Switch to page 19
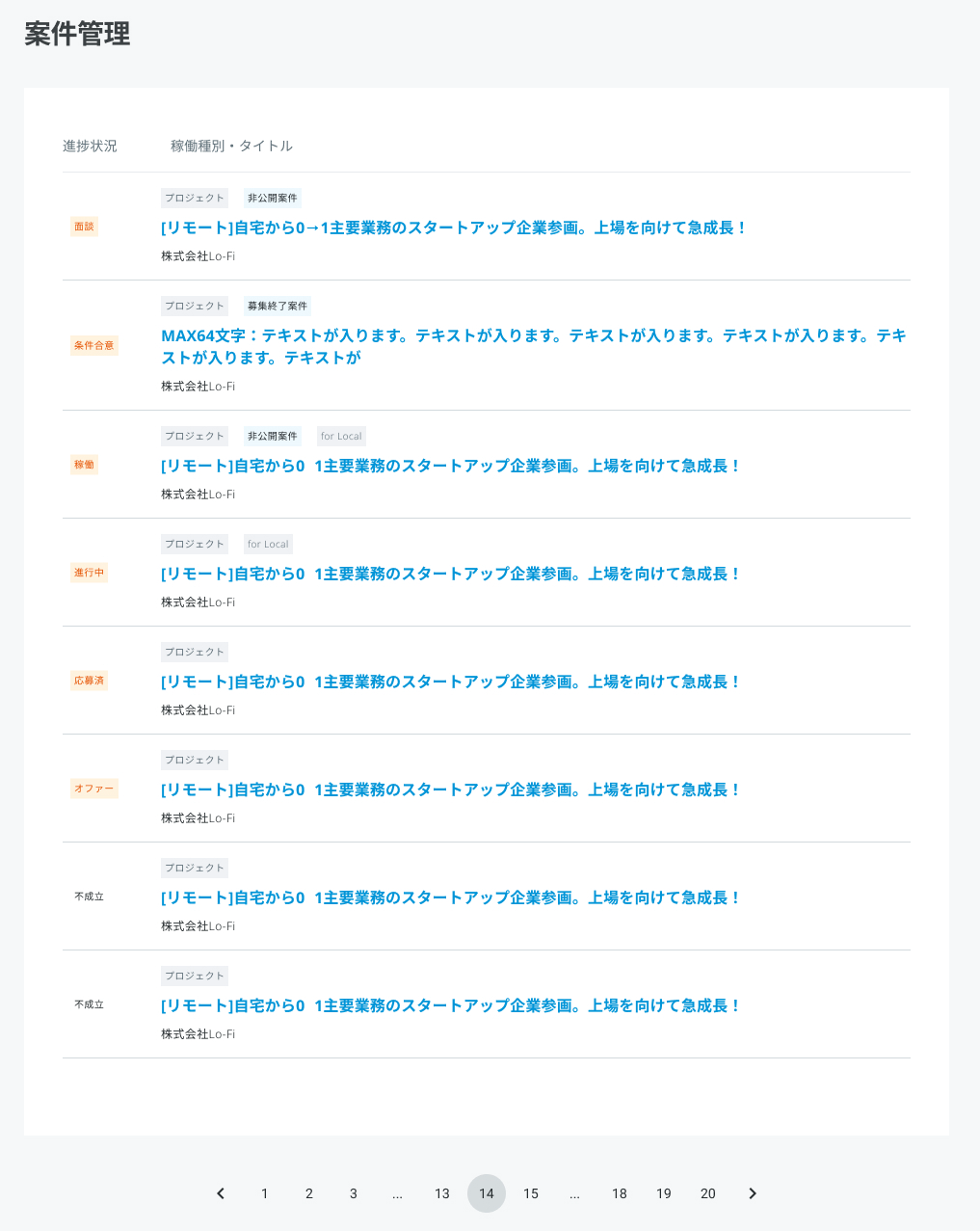 [664, 1193]
